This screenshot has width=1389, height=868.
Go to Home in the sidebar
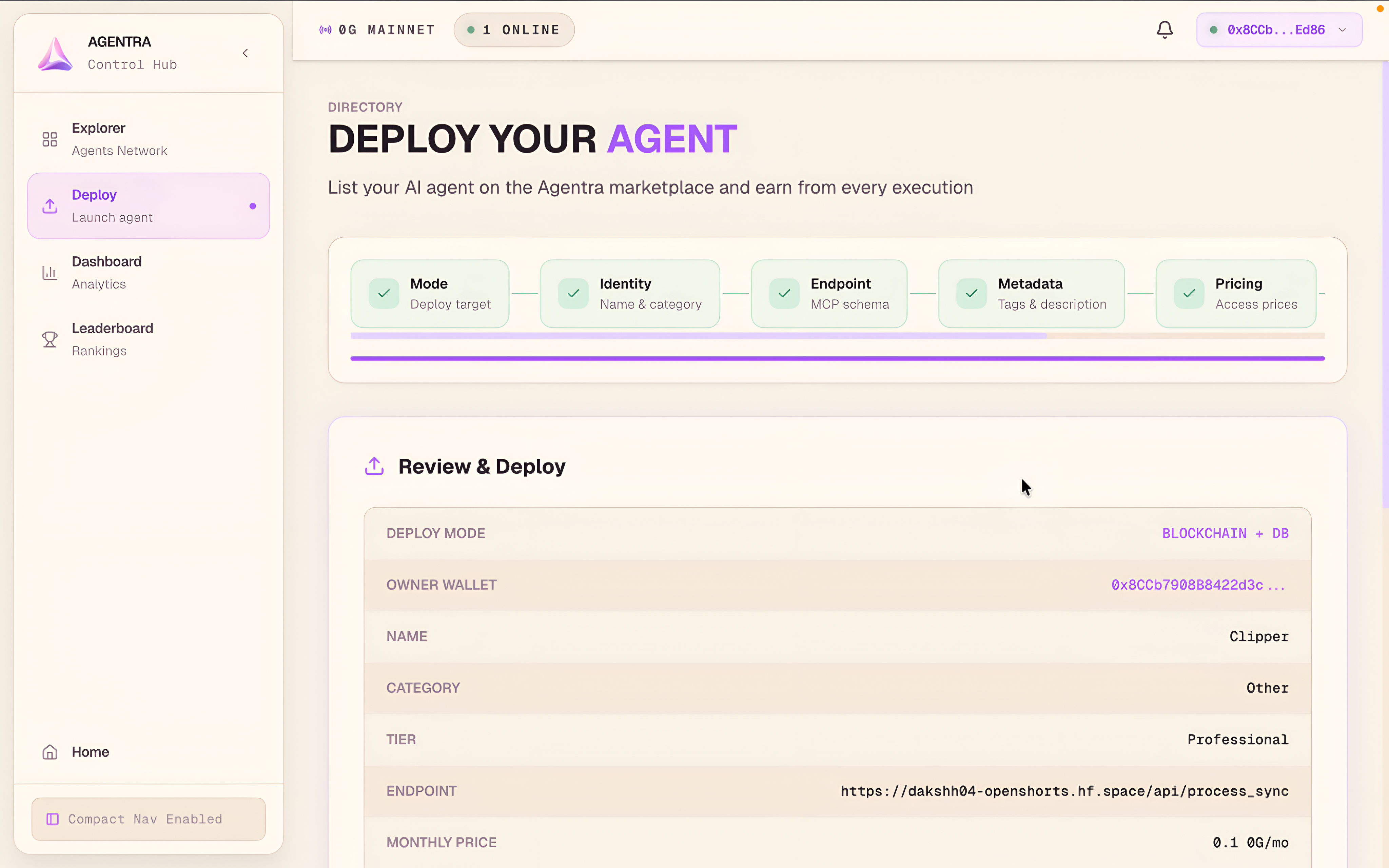[149, 752]
